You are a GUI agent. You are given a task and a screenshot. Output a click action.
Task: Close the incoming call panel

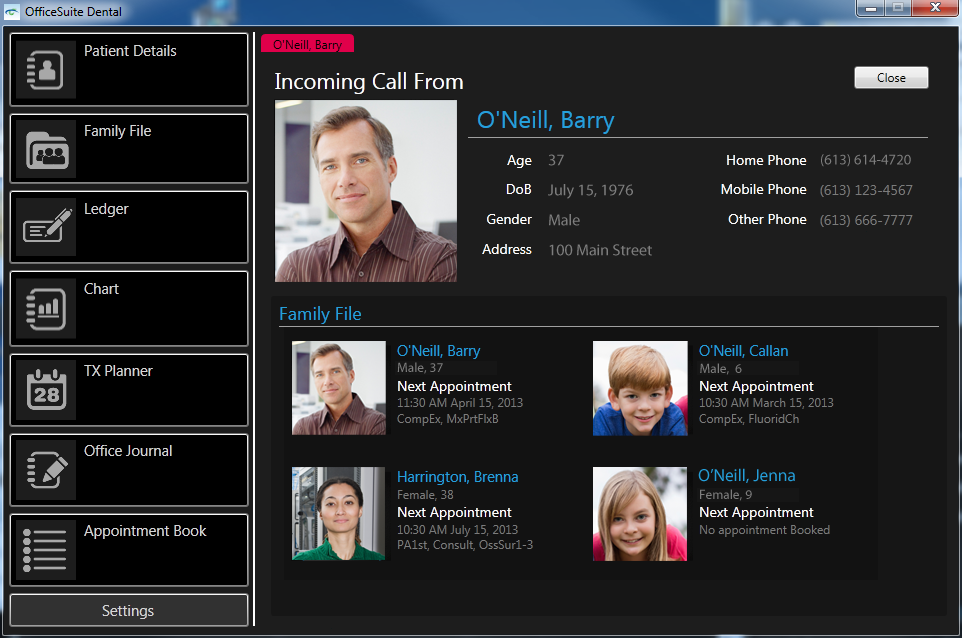point(891,78)
